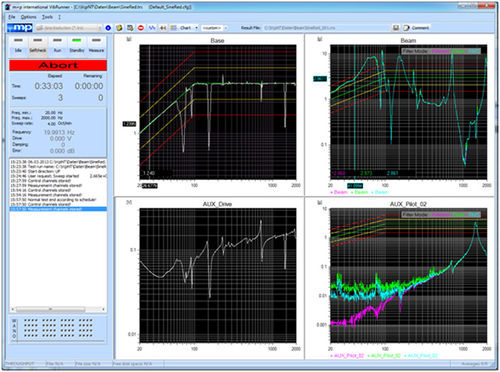Click the red stop icon in toolbar
Image resolution: width=500 pixels, height=372 pixels.
click(141, 28)
